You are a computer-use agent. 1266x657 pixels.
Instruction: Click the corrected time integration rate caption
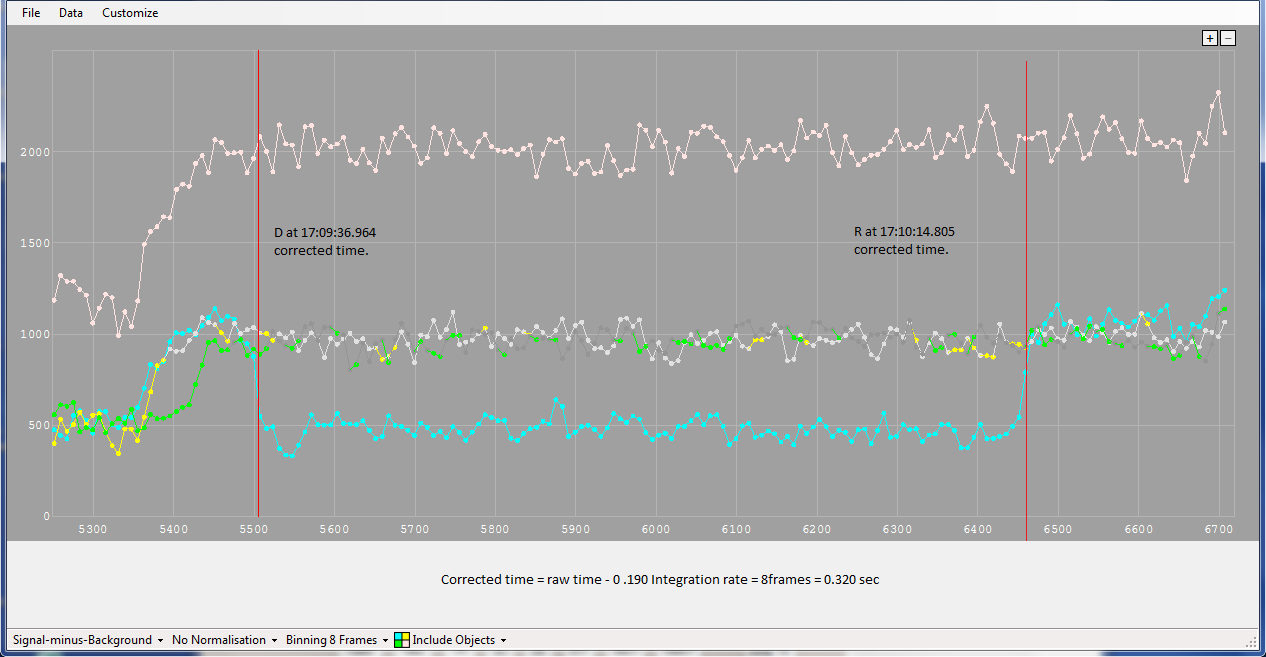(660, 580)
